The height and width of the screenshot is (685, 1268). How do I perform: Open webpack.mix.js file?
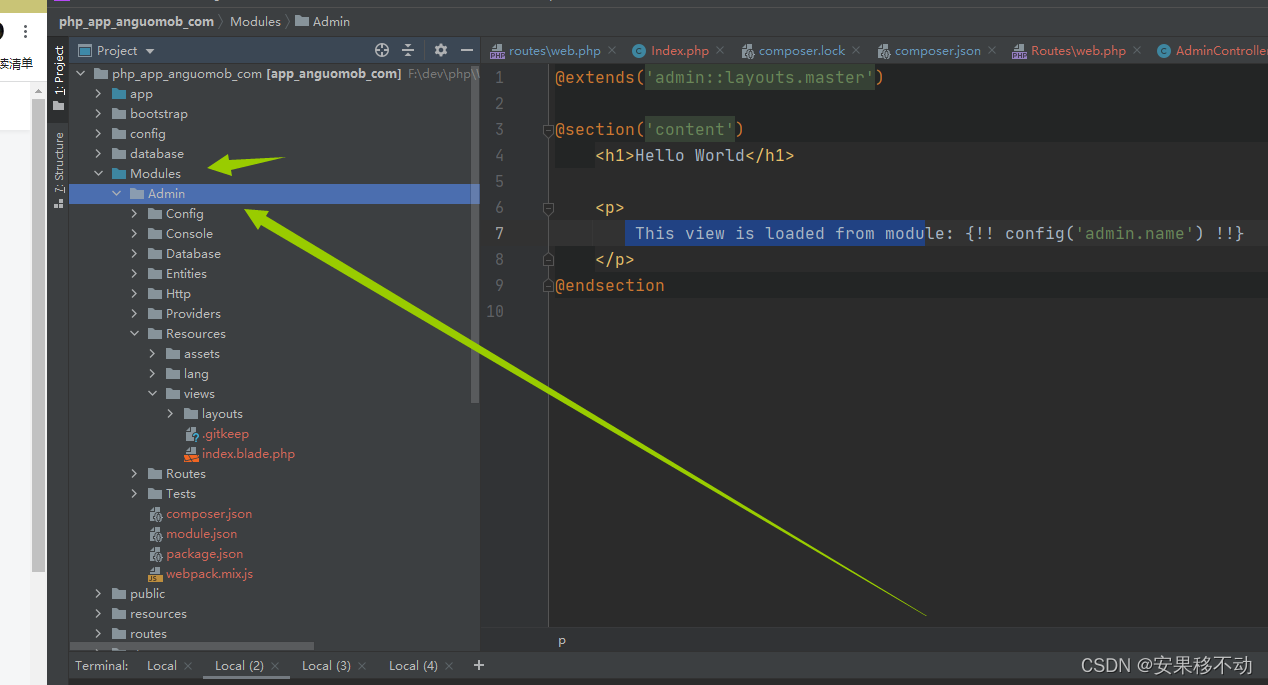coord(209,574)
